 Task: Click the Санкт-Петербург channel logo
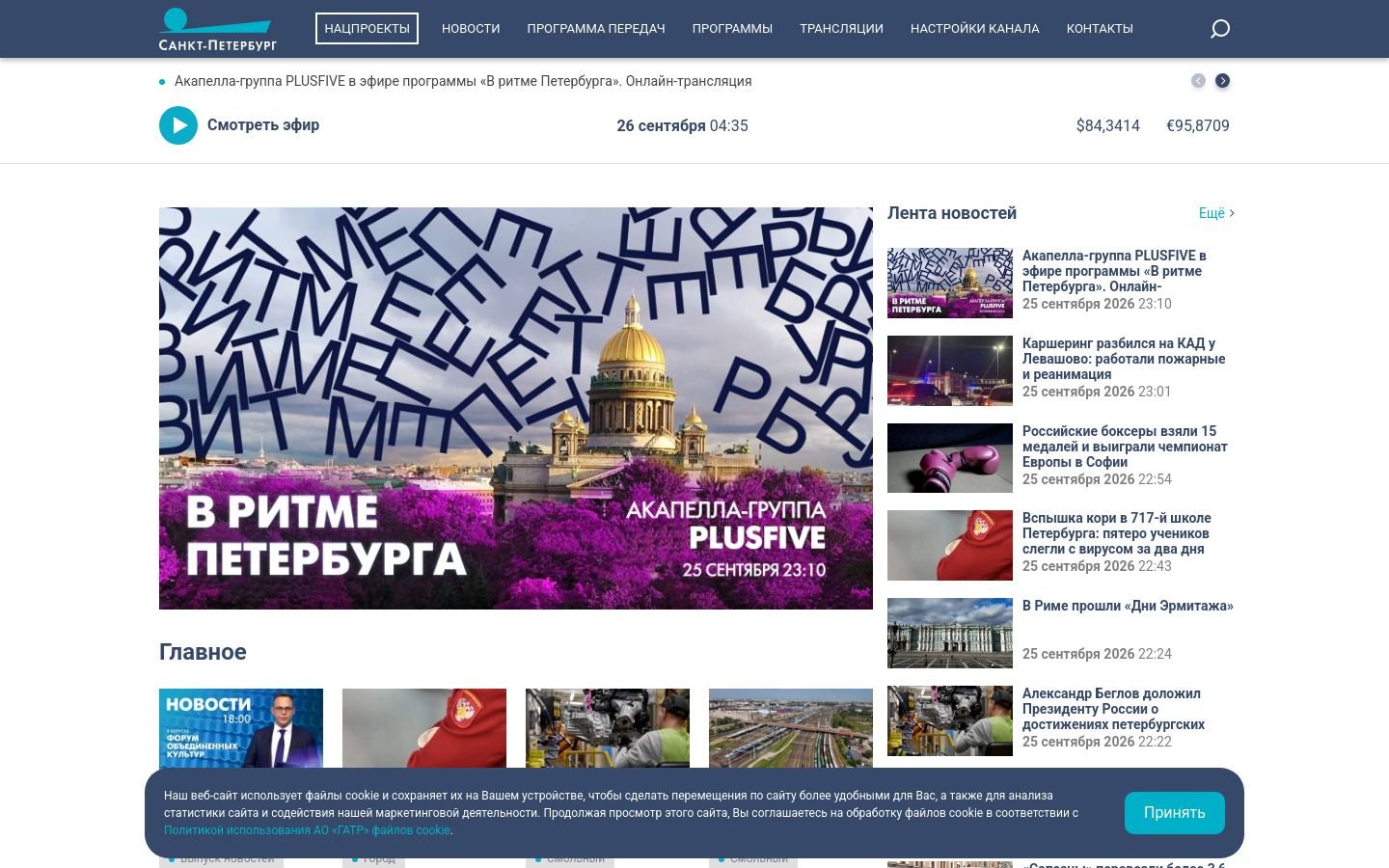tap(218, 29)
